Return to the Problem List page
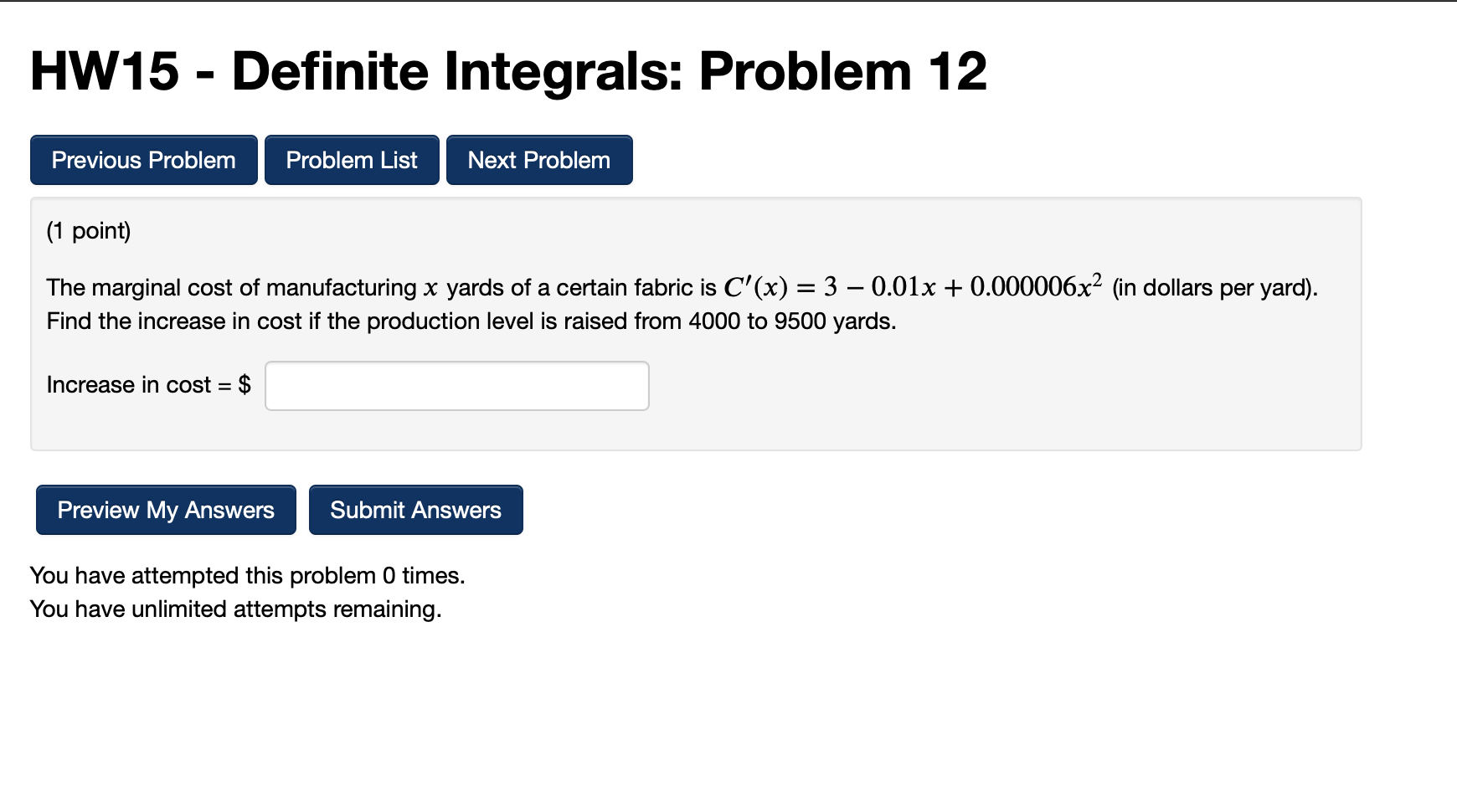 (x=351, y=159)
